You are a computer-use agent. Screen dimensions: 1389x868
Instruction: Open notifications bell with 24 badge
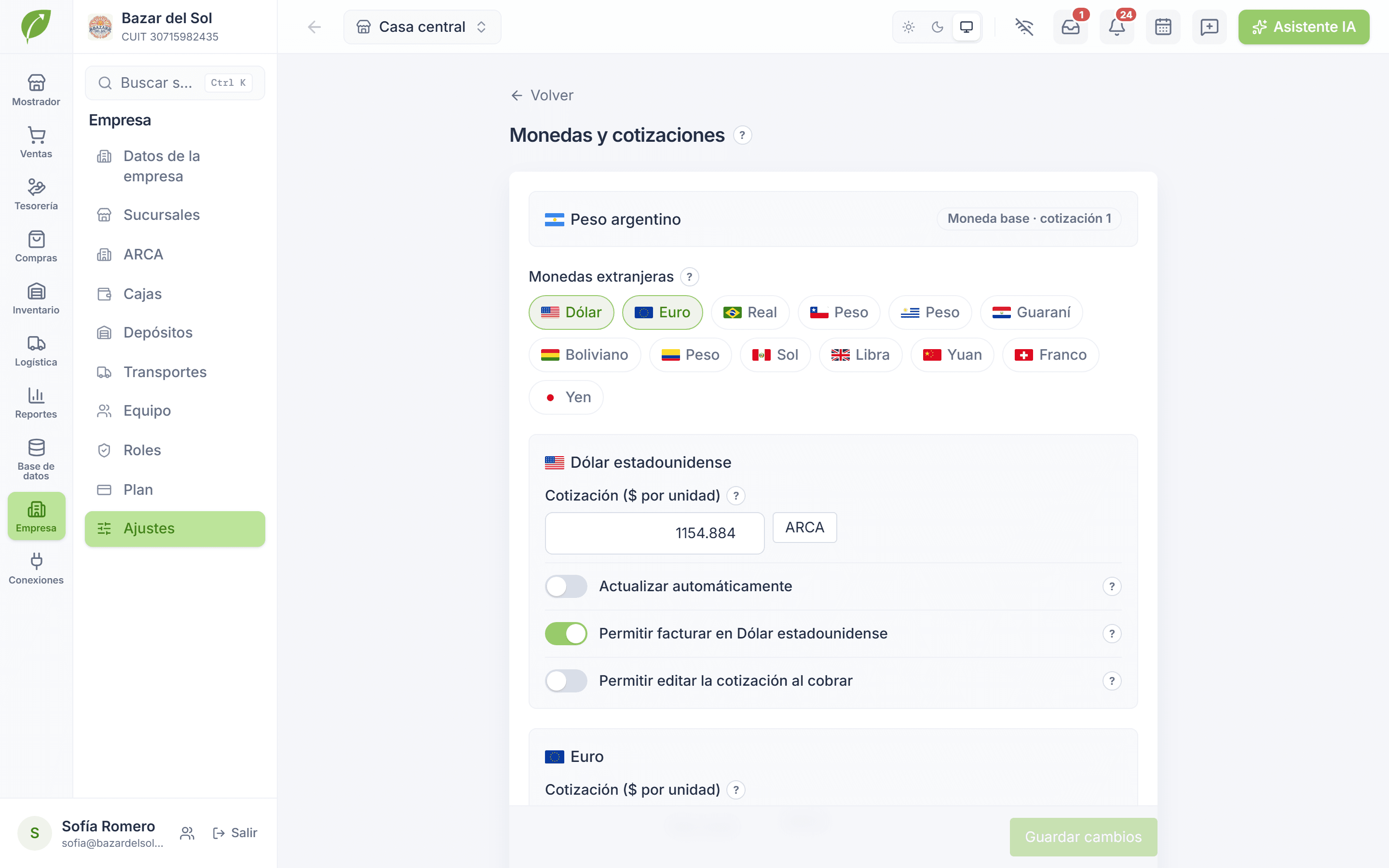(1117, 27)
